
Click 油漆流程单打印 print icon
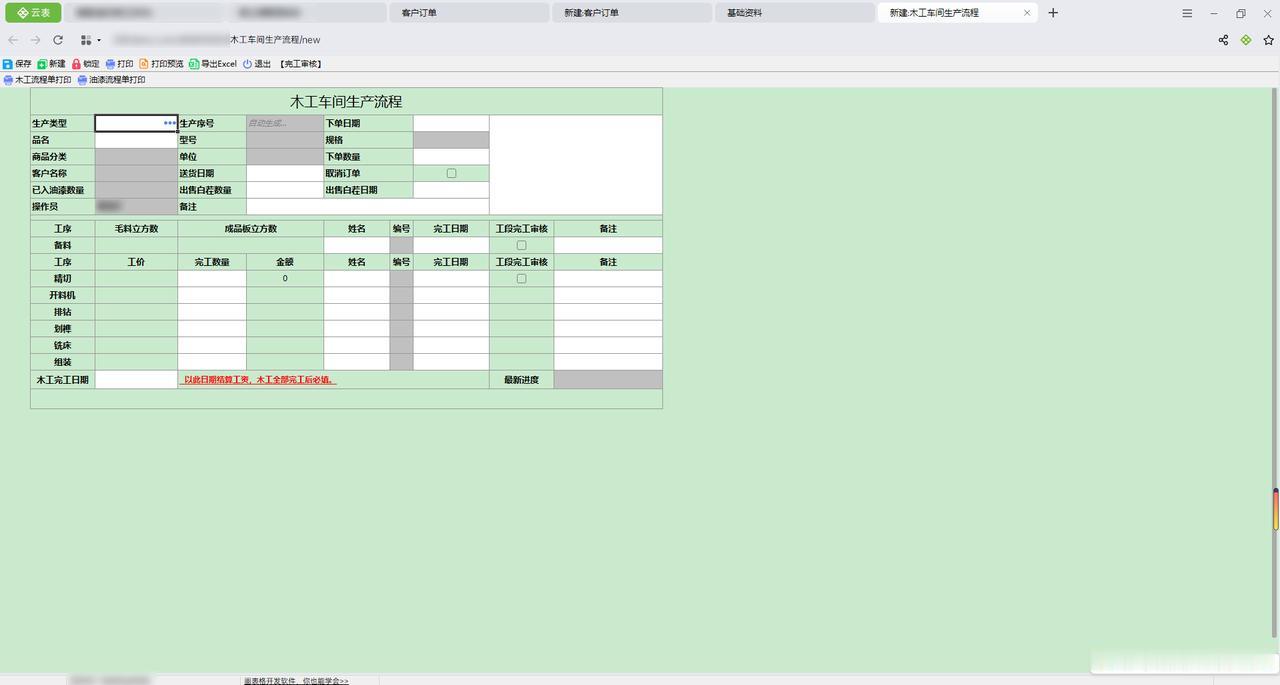click(x=82, y=80)
